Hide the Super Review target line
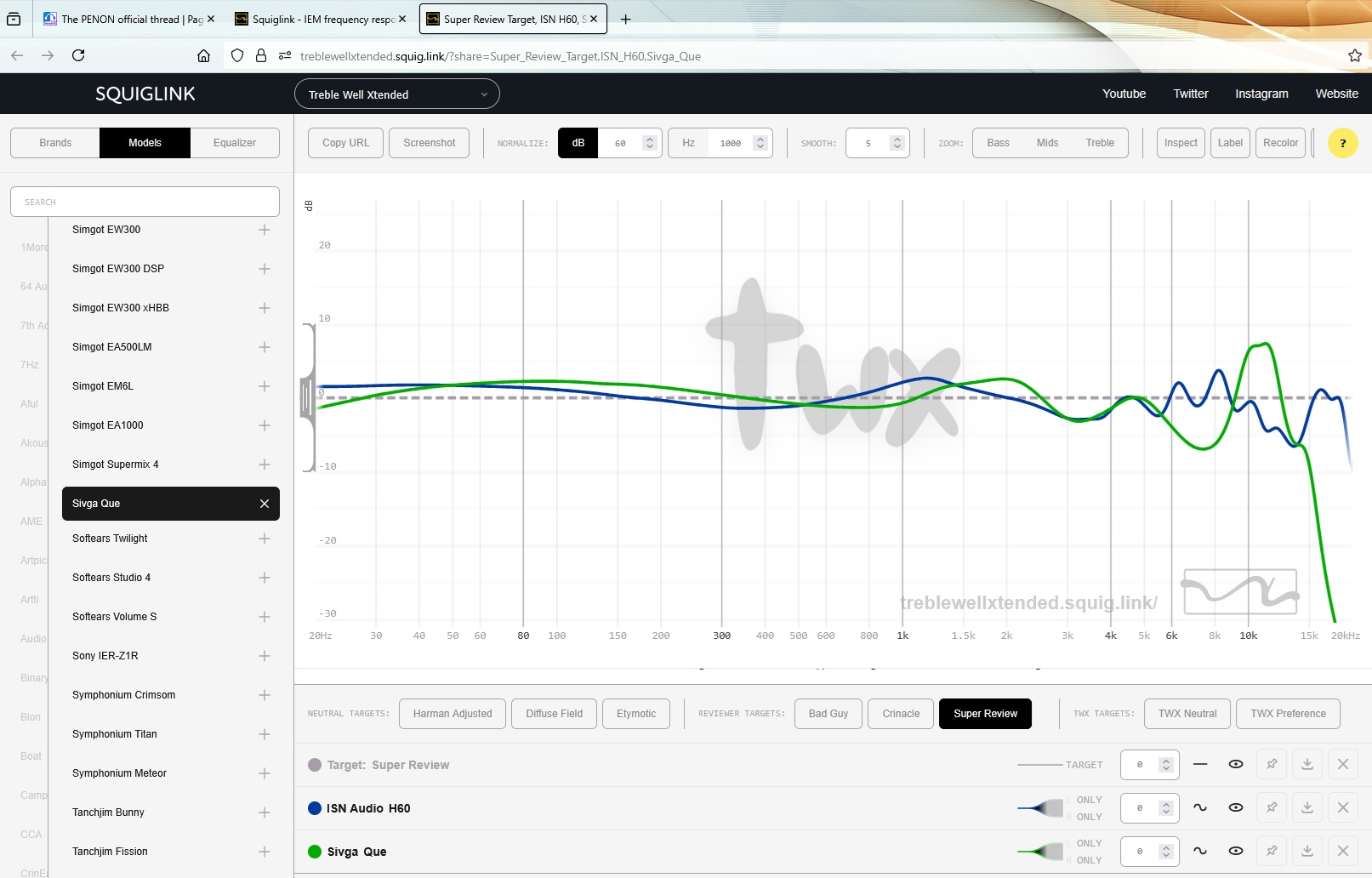1372x878 pixels. [x=1236, y=764]
